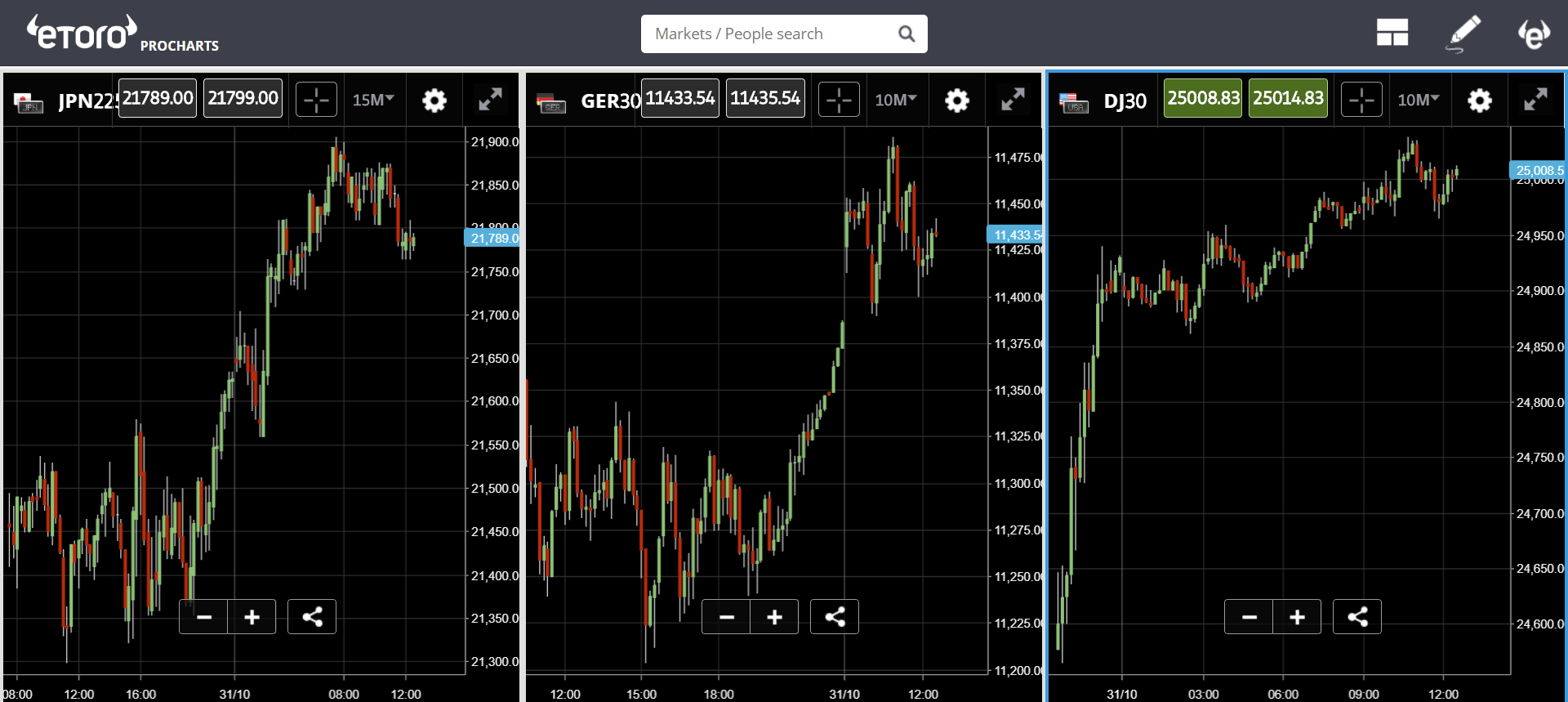Click GER30 buy price 11435.54
Viewport: 1568px width, 702px height.
(x=765, y=98)
